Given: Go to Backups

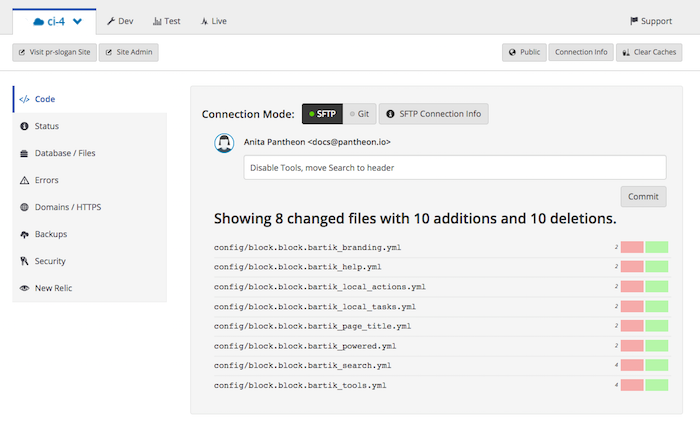Looking at the screenshot, I should 89,234.
